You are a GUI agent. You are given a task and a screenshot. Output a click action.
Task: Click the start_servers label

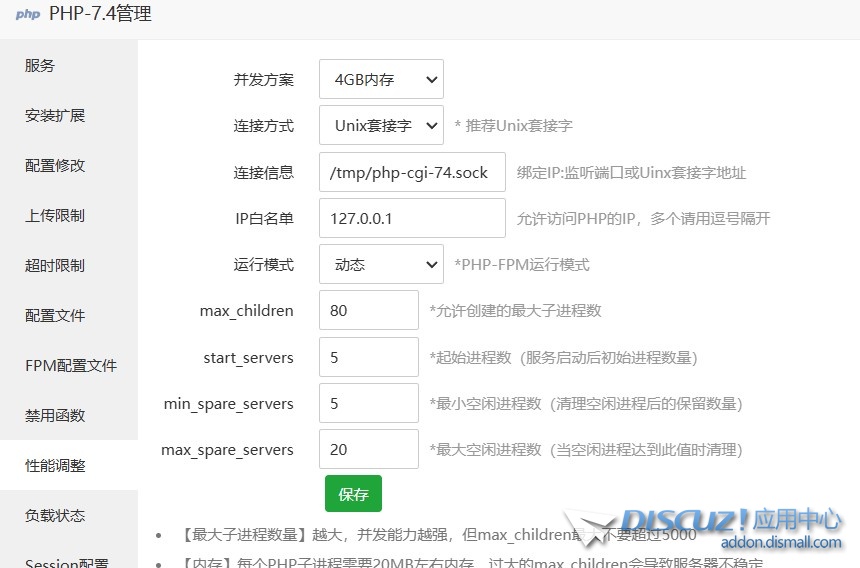[x=248, y=357]
